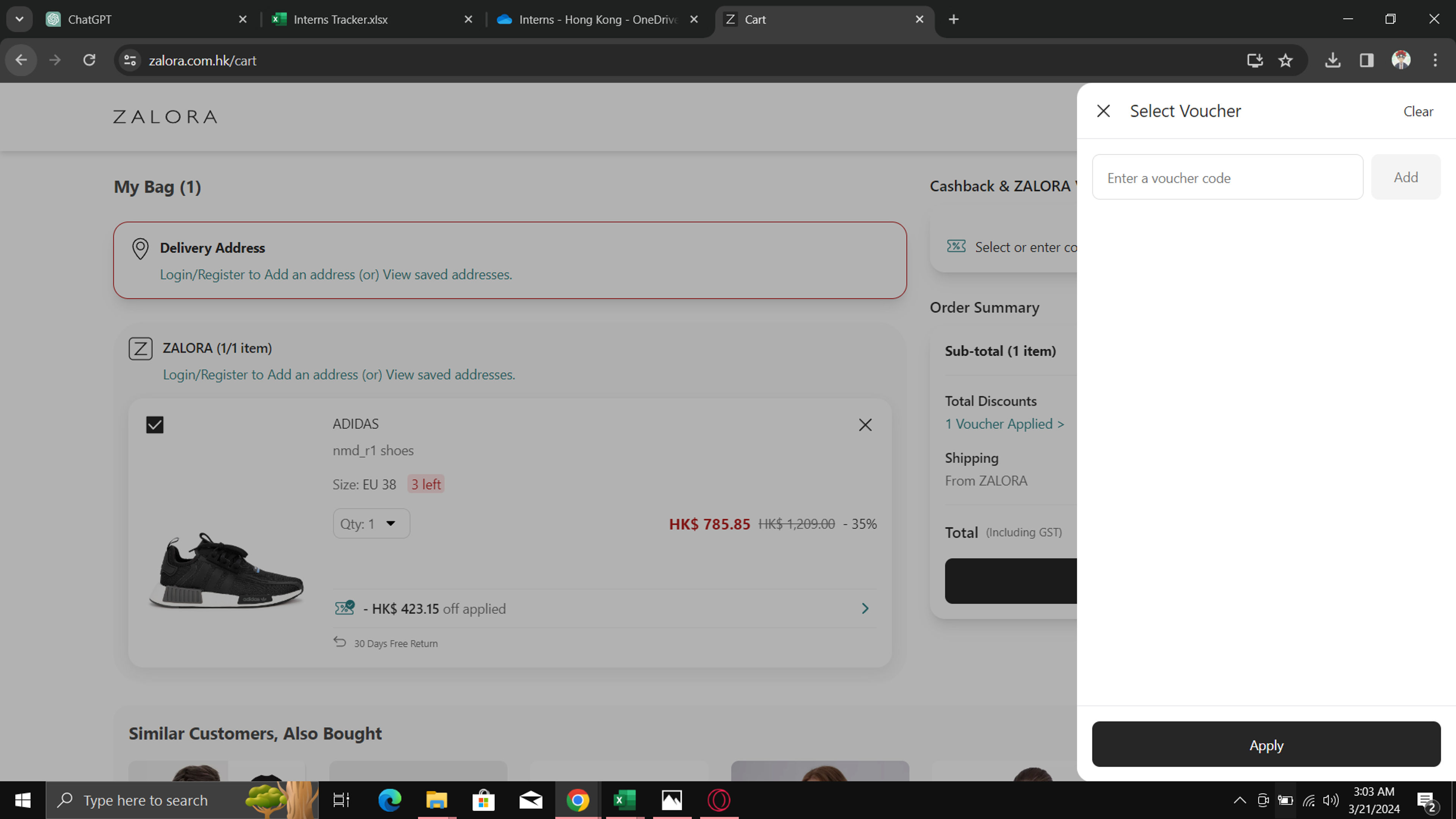Click the voucher applied ticket icon

(344, 607)
